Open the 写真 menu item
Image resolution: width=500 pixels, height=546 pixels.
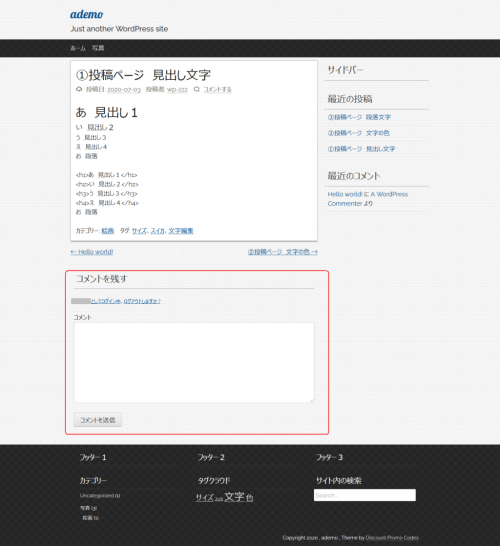click(98, 48)
